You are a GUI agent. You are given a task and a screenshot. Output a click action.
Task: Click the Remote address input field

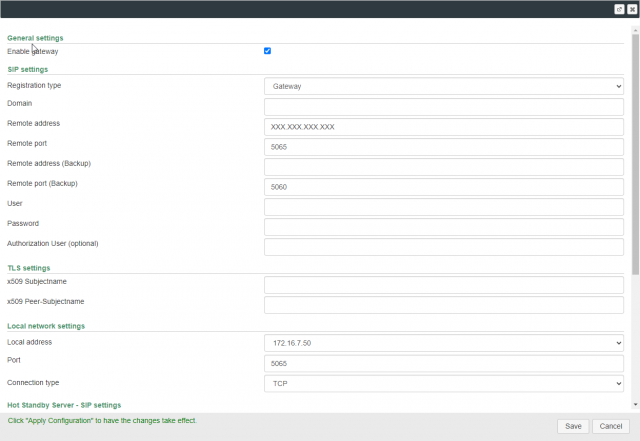tap(444, 127)
